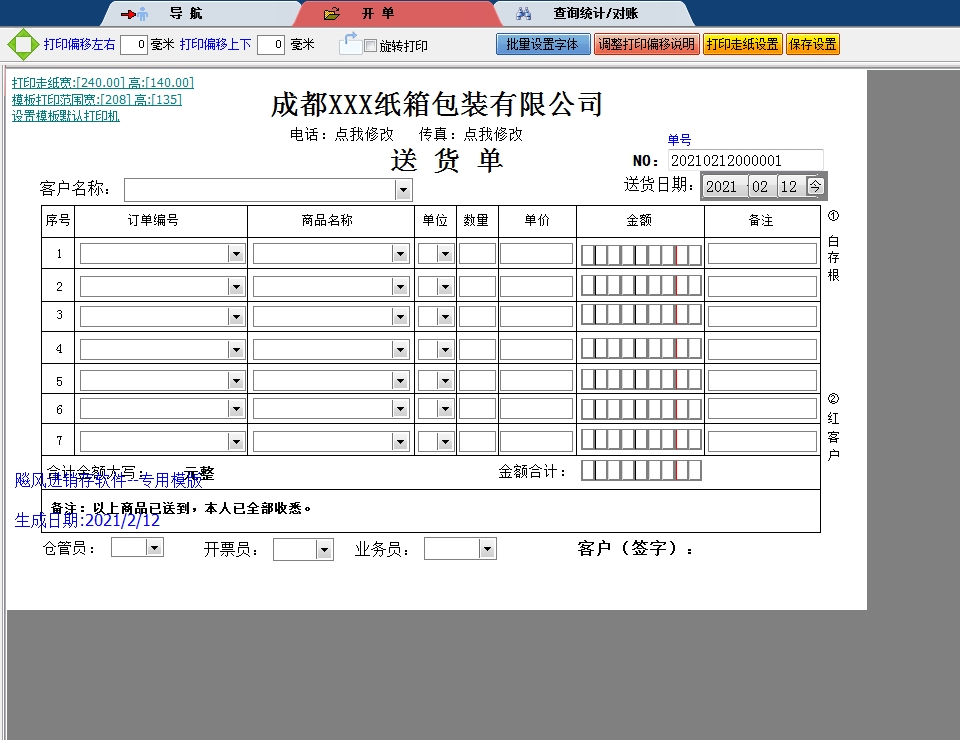960x740 pixels.
Task: Click the rotate print arrow icon
Action: pos(350,43)
